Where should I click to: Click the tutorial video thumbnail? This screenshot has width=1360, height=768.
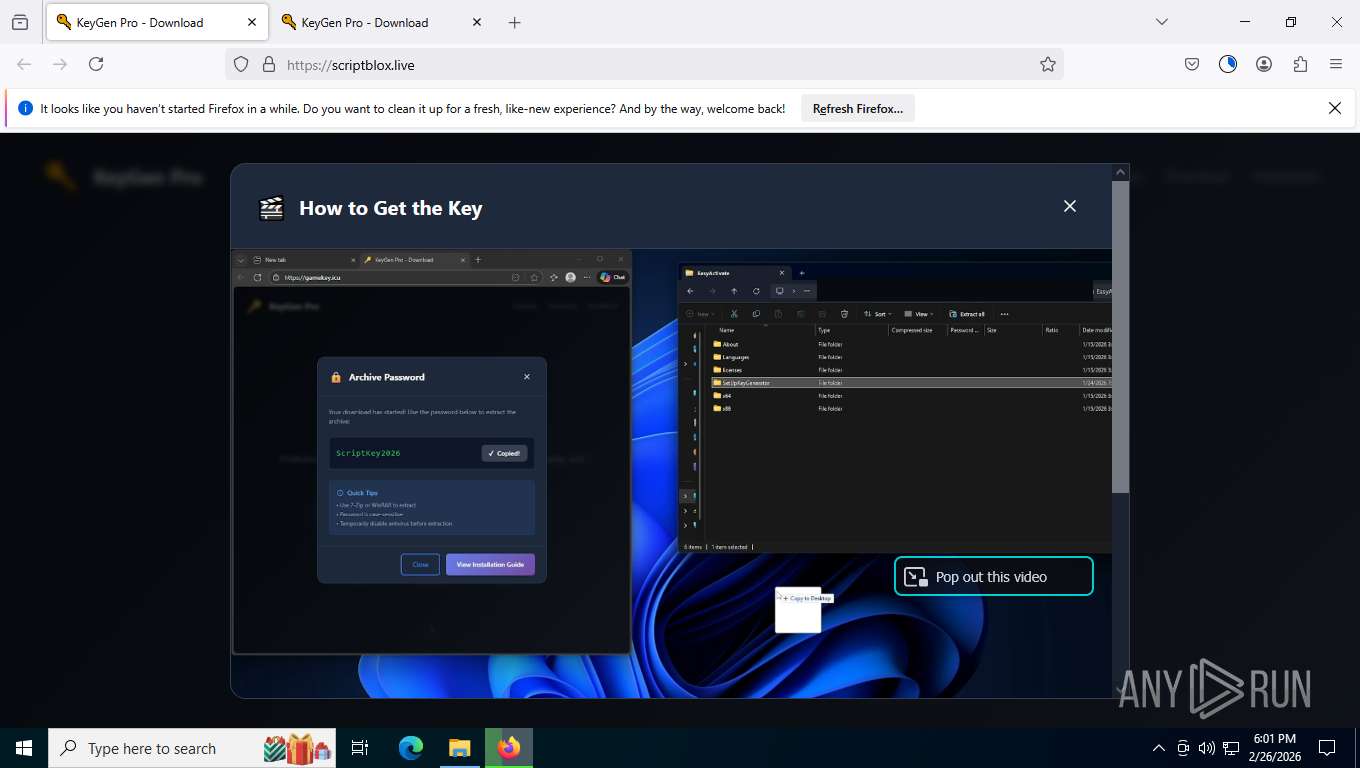point(671,473)
